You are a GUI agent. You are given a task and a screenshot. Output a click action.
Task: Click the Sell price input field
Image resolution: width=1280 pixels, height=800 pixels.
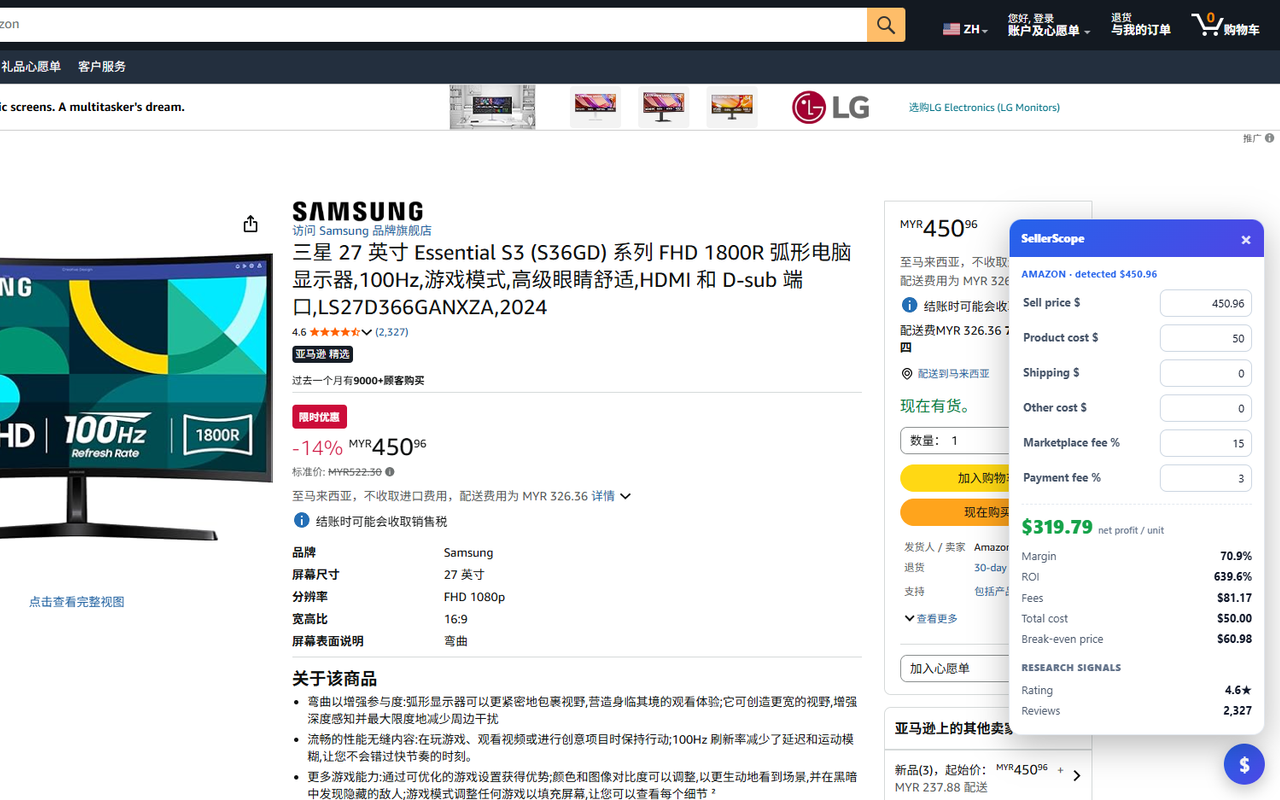1205,303
